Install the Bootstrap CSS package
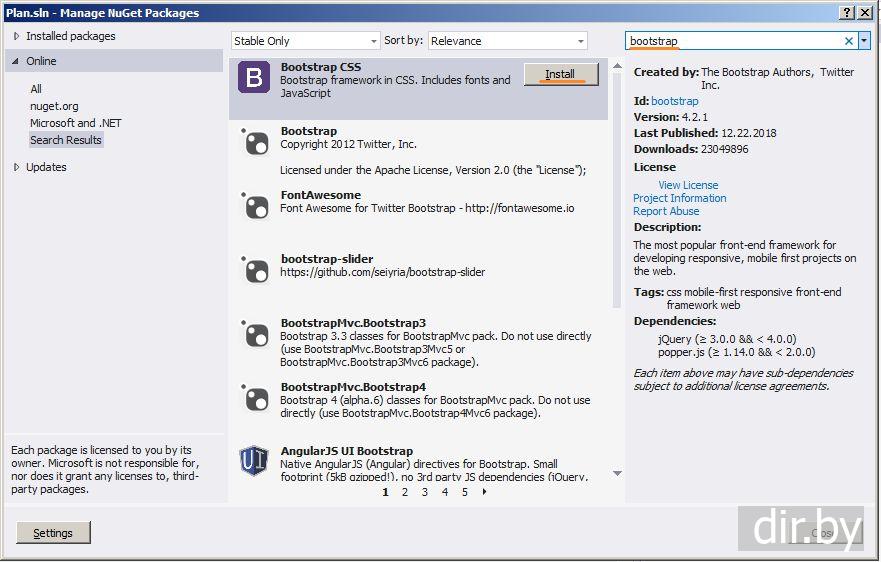The image size is (881, 562). pos(561,74)
